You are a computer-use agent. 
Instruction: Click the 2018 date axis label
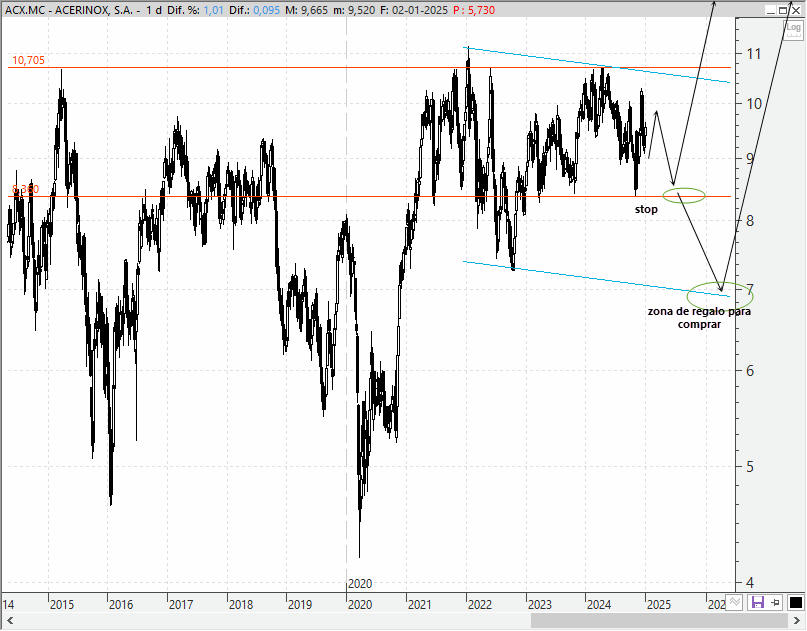click(x=241, y=604)
